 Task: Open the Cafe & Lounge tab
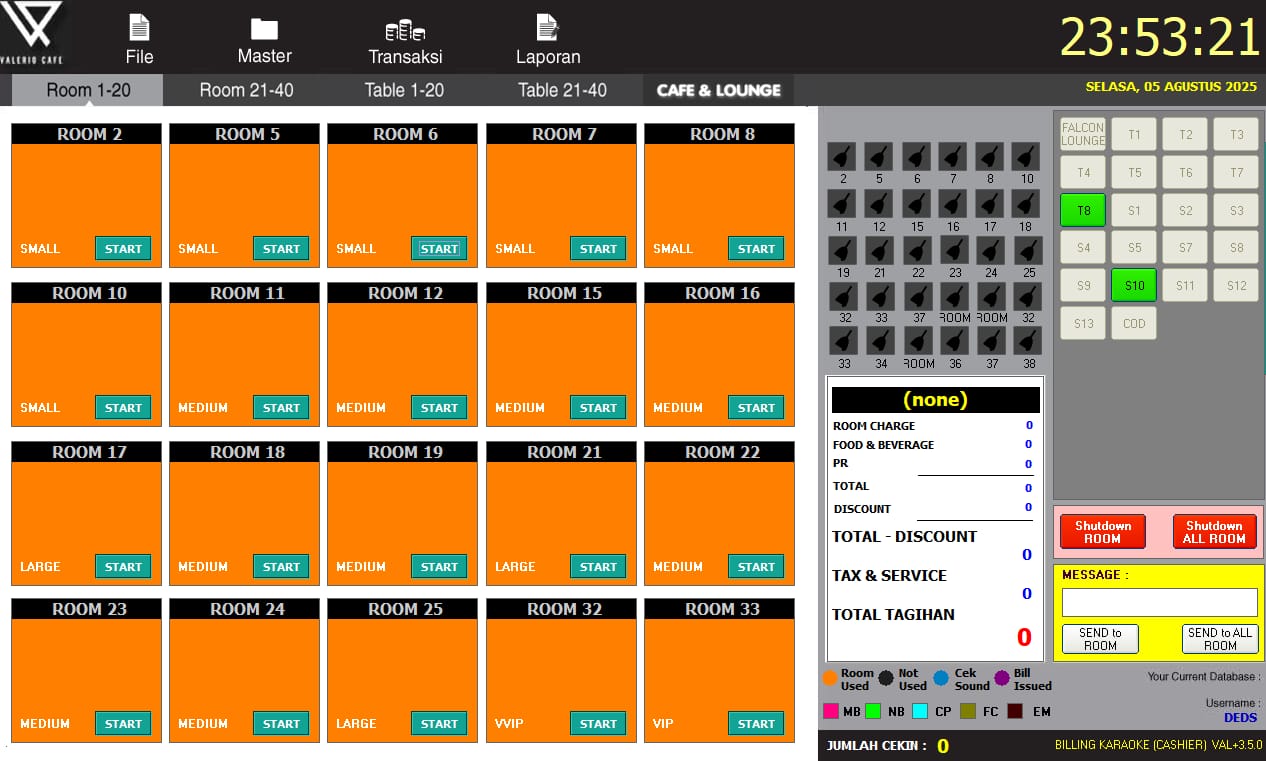point(718,90)
